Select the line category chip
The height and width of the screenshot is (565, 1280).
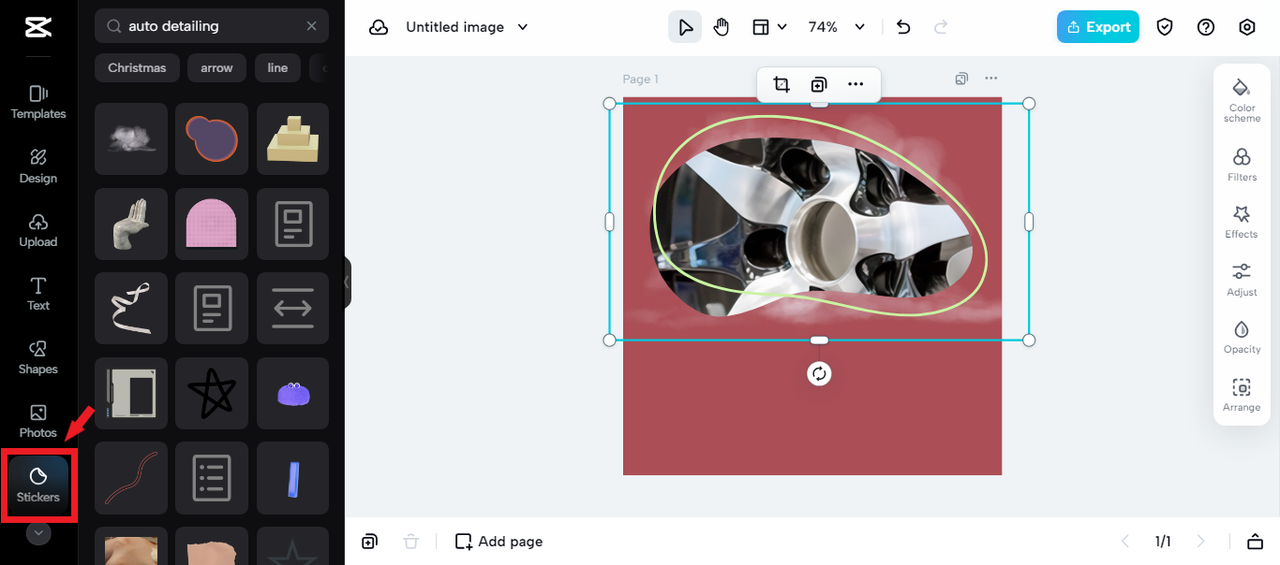278,68
